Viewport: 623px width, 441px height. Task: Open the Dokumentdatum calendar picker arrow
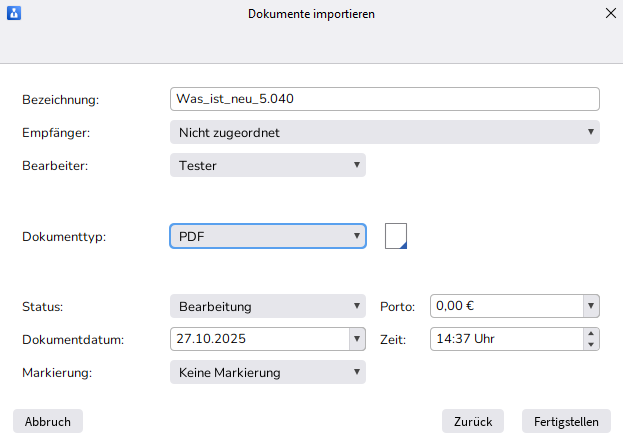point(357,339)
